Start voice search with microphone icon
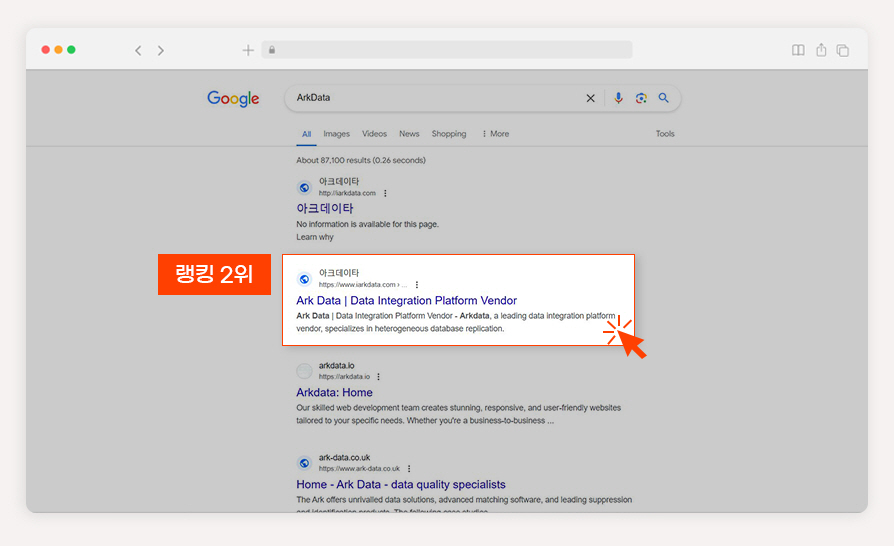This screenshot has width=894, height=546. (618, 98)
